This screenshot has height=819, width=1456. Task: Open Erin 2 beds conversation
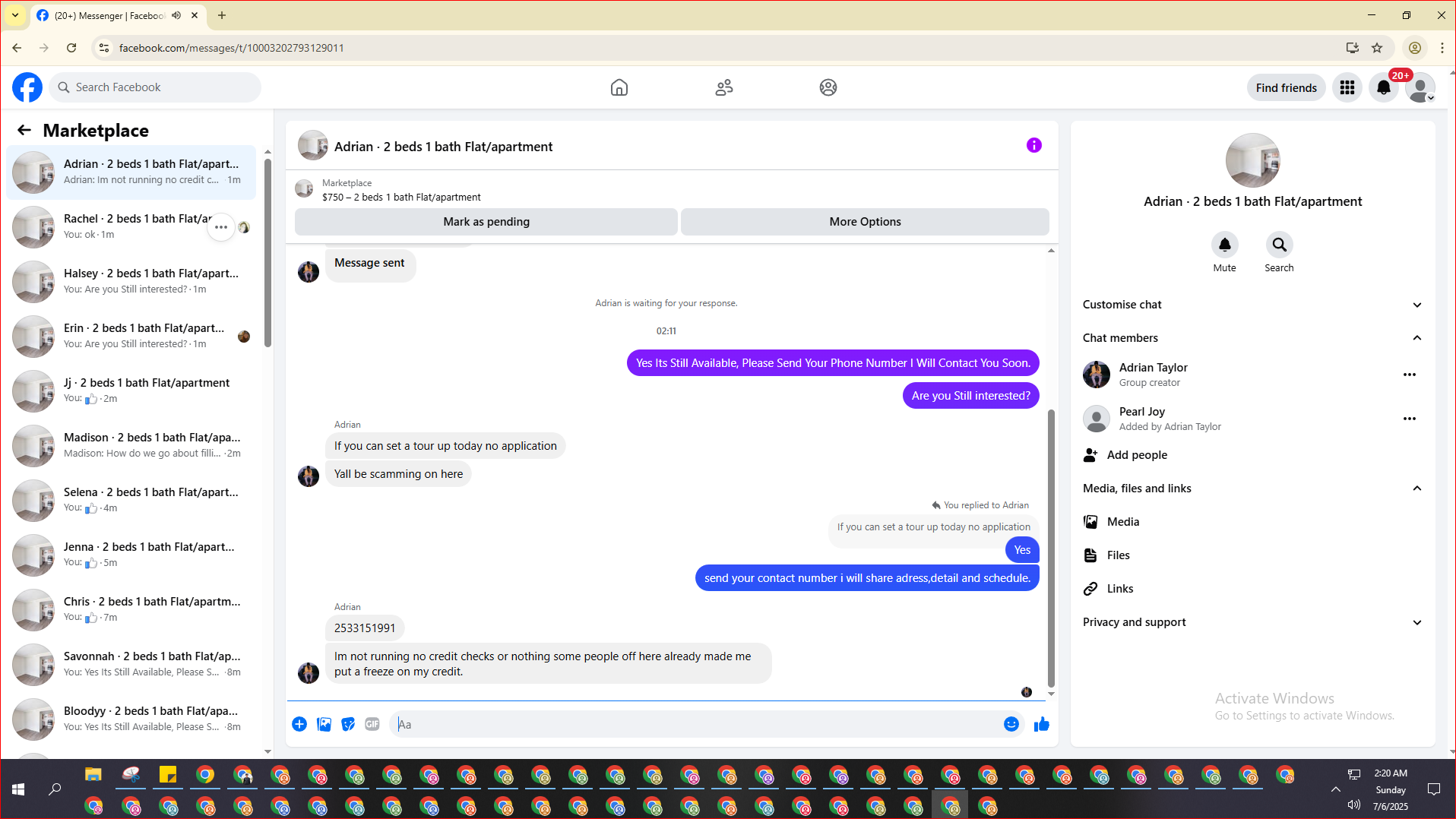point(131,336)
